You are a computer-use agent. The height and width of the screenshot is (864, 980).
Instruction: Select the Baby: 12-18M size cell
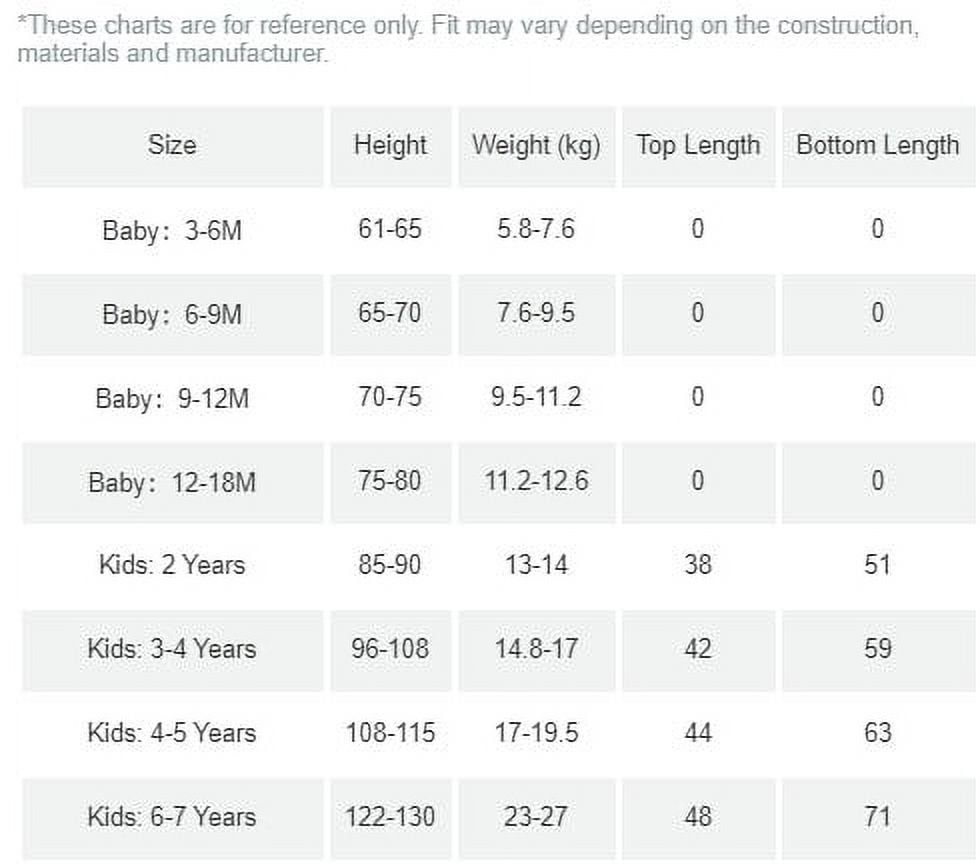click(172, 483)
